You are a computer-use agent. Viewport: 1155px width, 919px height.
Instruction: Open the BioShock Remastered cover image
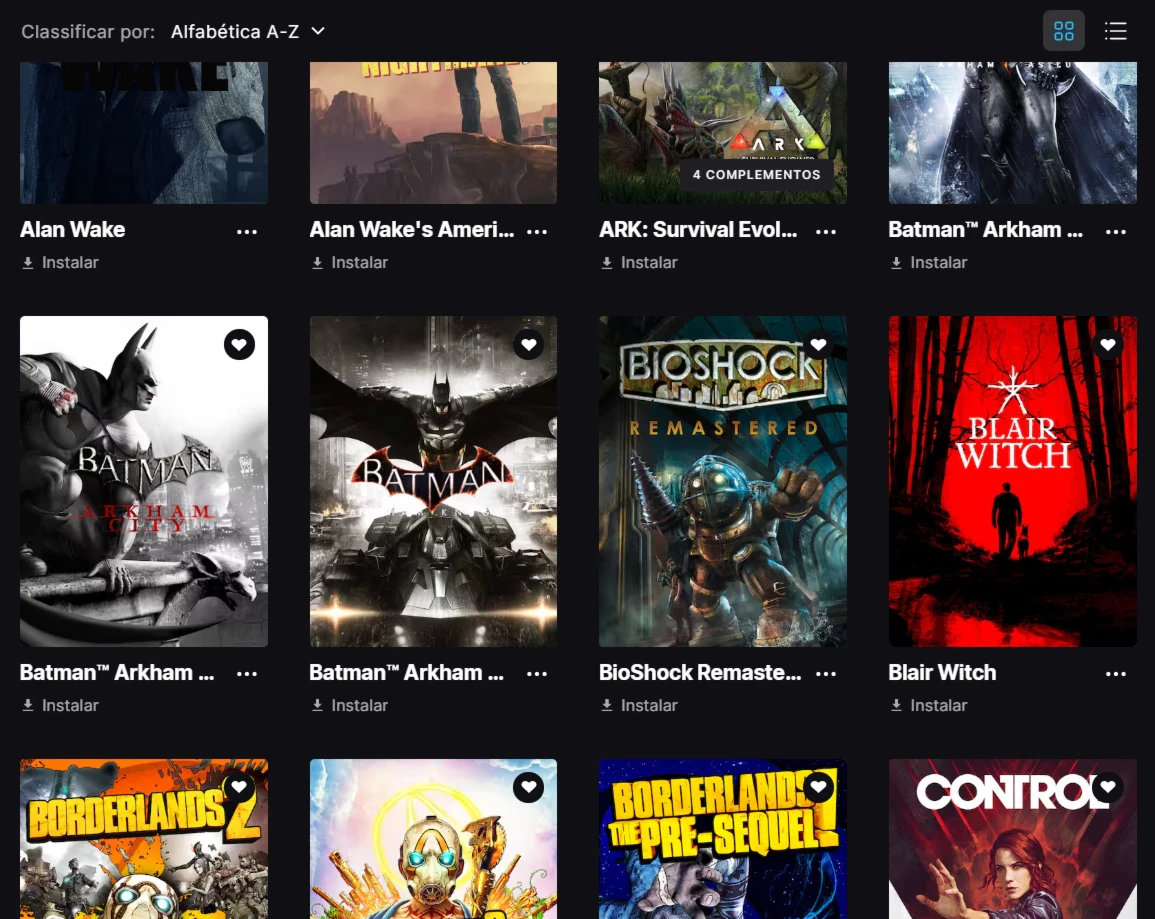(x=723, y=482)
